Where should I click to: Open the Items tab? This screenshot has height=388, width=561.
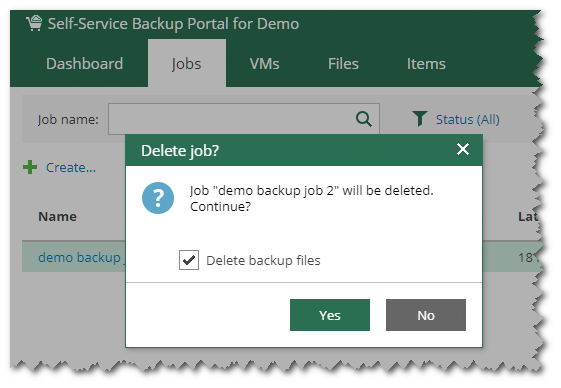point(426,64)
